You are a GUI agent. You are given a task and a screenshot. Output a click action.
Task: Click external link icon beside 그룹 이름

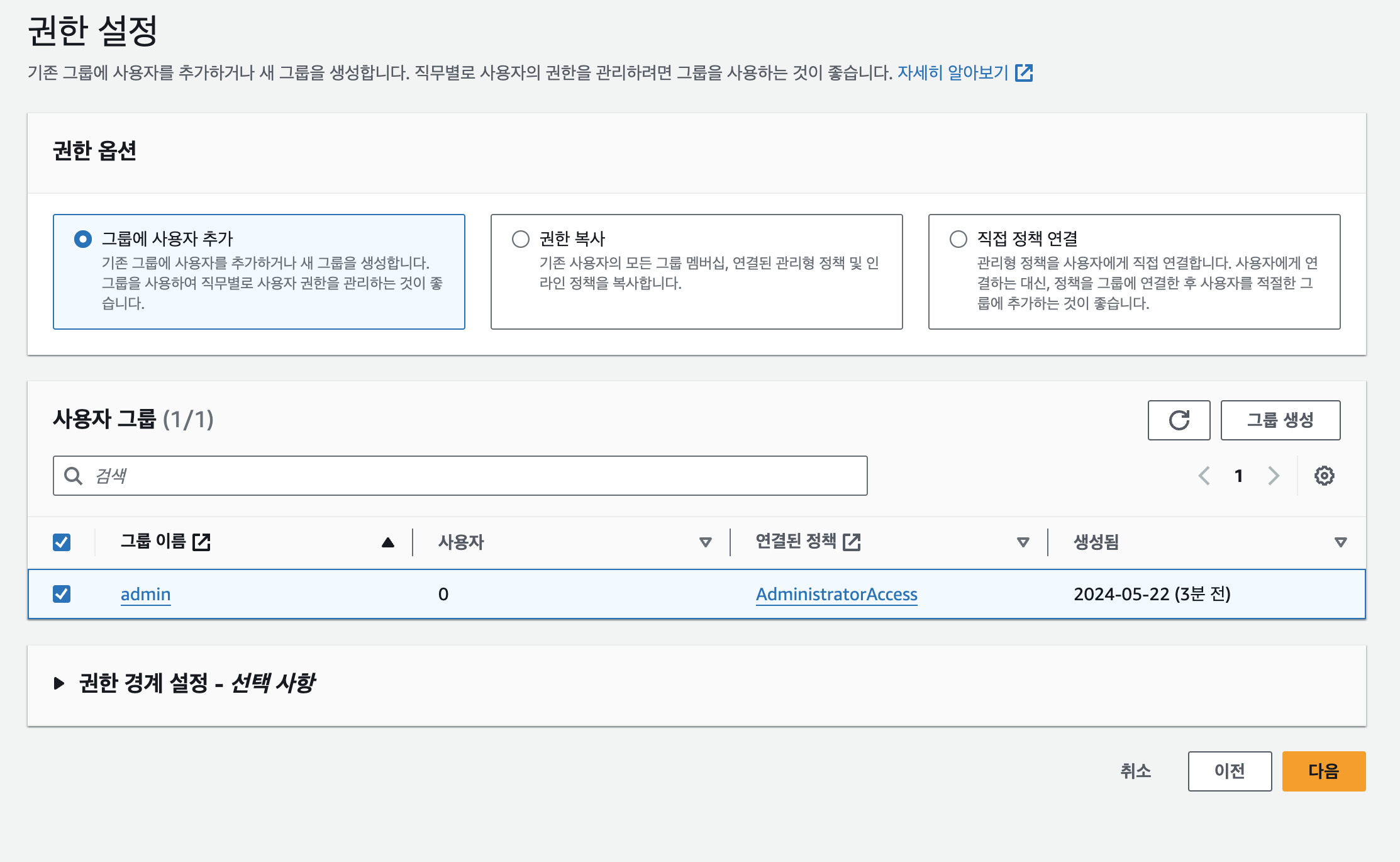201,542
